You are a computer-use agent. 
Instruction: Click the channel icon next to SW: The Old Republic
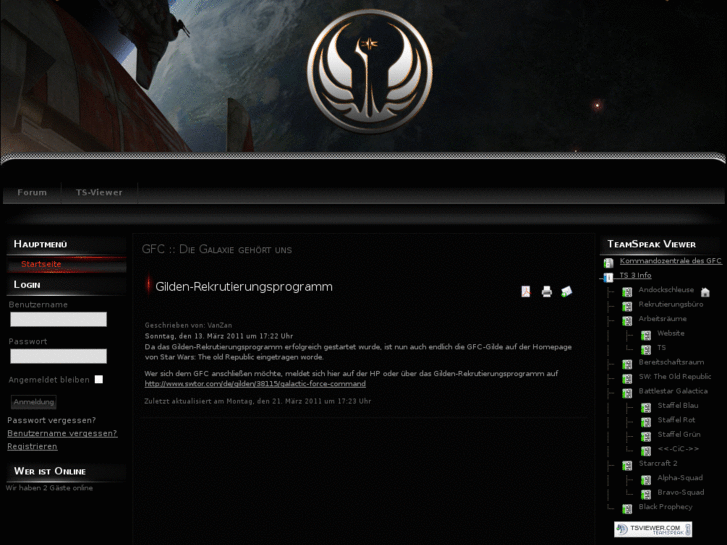(627, 378)
